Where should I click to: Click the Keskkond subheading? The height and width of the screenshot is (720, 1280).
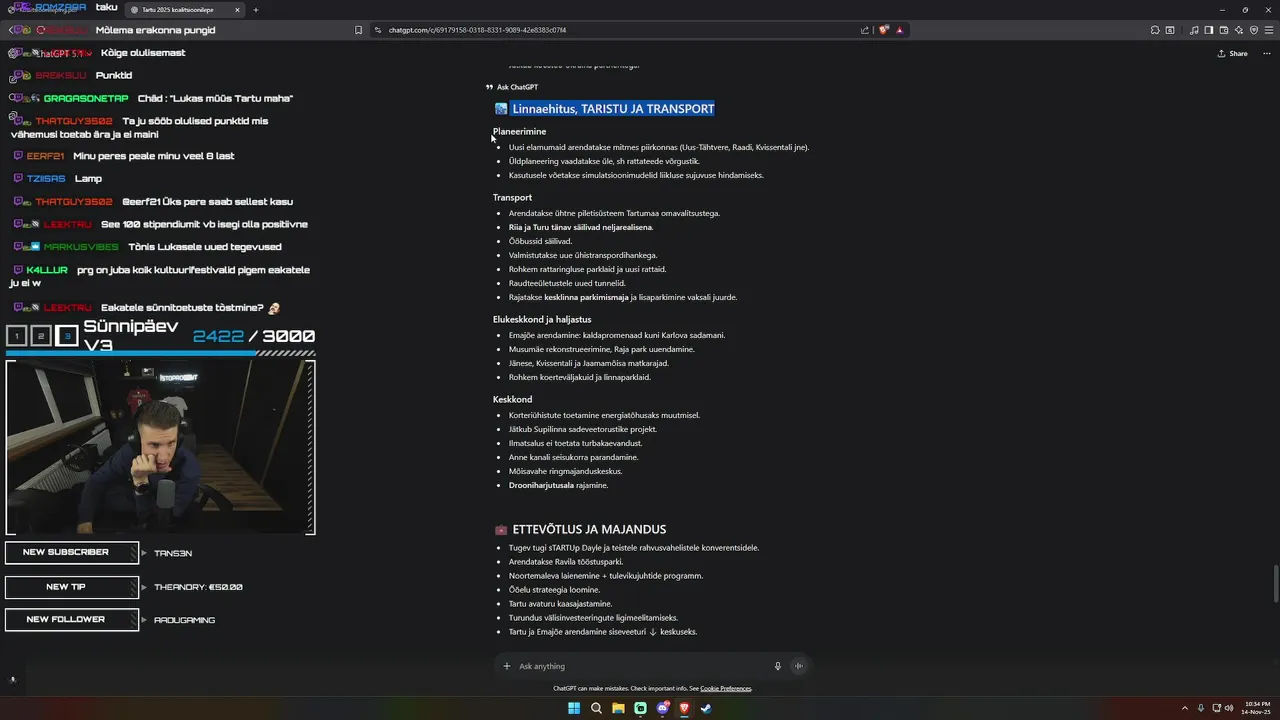[512, 400]
